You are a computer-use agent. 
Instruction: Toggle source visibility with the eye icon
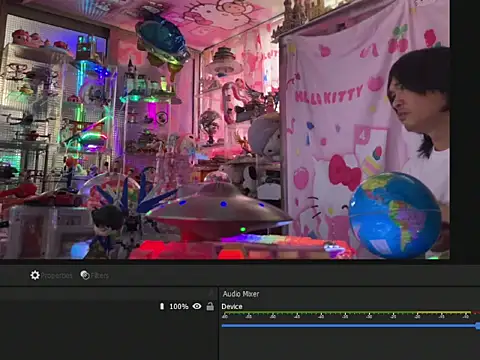coord(197,306)
